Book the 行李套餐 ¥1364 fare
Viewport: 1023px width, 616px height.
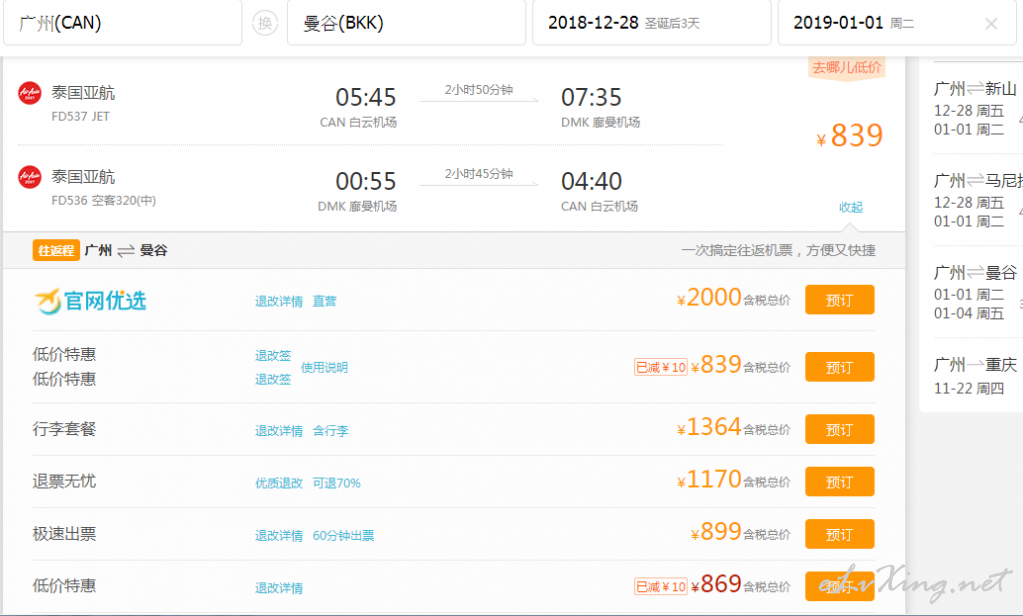pos(840,429)
